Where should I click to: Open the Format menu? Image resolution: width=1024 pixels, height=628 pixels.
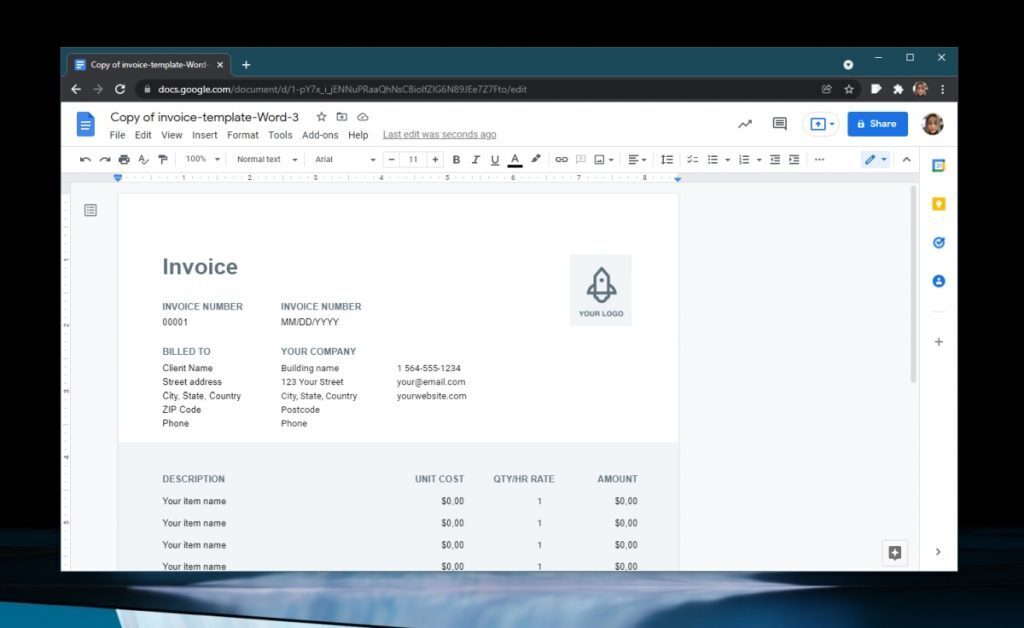242,134
